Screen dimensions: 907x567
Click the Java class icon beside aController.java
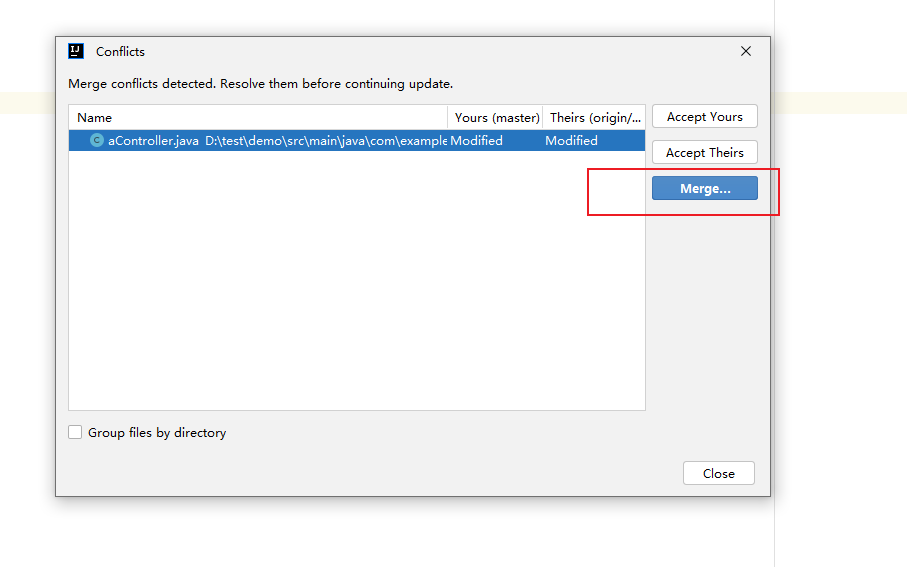click(x=96, y=141)
